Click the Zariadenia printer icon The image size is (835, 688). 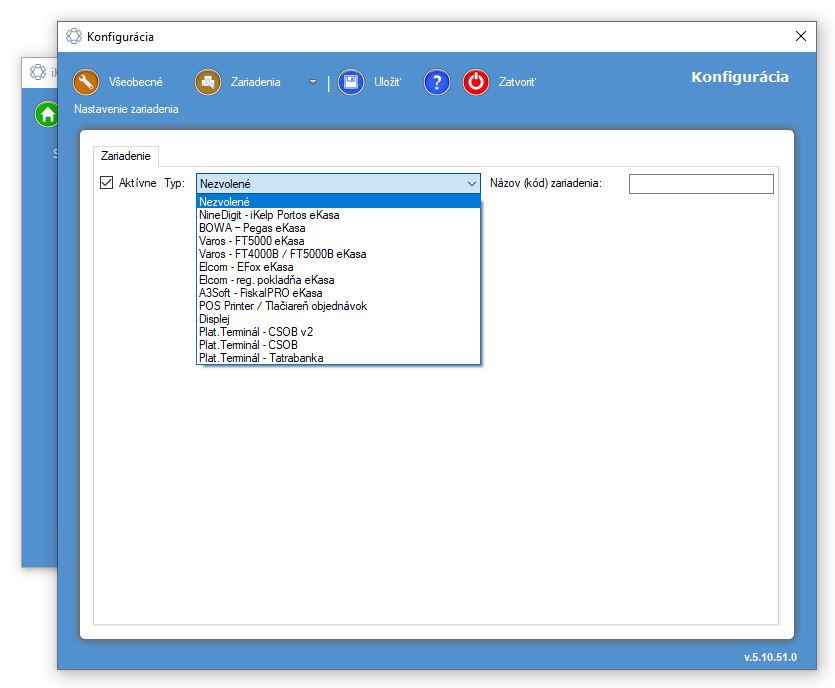(208, 82)
